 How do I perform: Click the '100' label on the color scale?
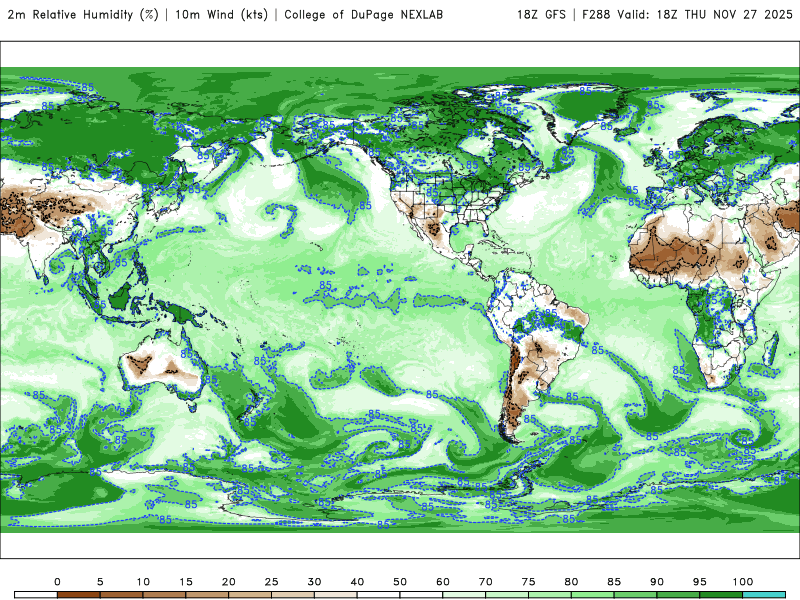tap(743, 582)
